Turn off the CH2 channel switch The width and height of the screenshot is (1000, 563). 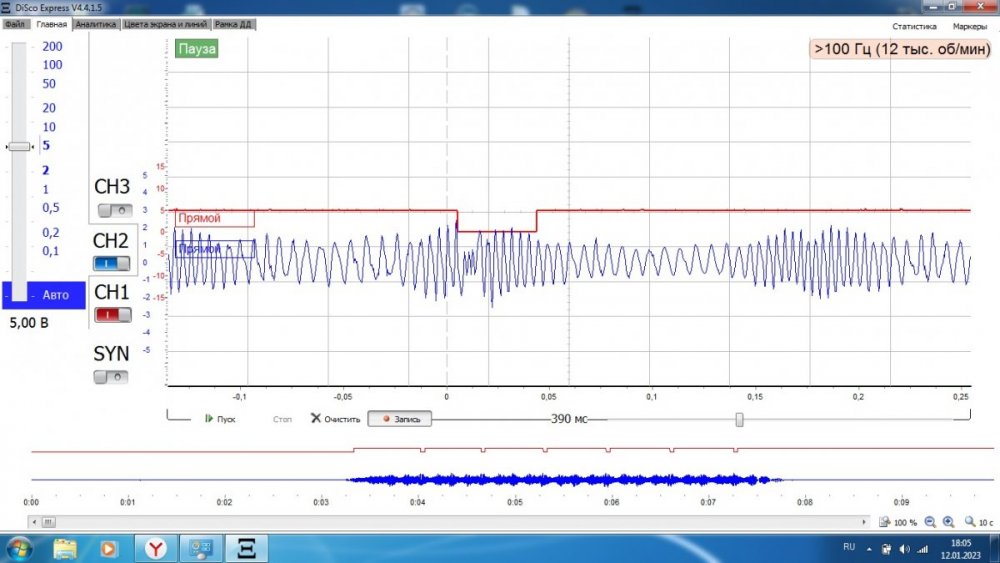point(112,263)
